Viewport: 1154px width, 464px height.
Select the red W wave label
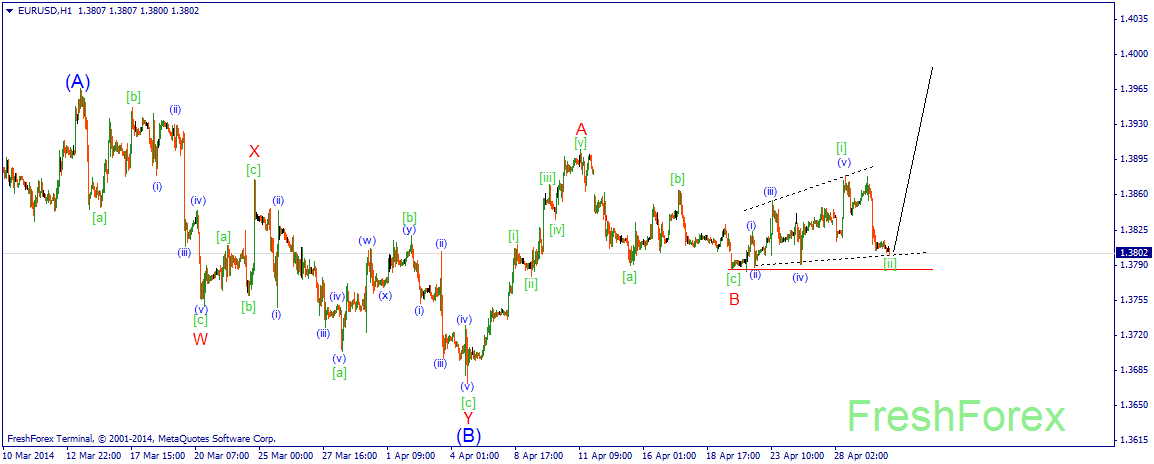(200, 339)
